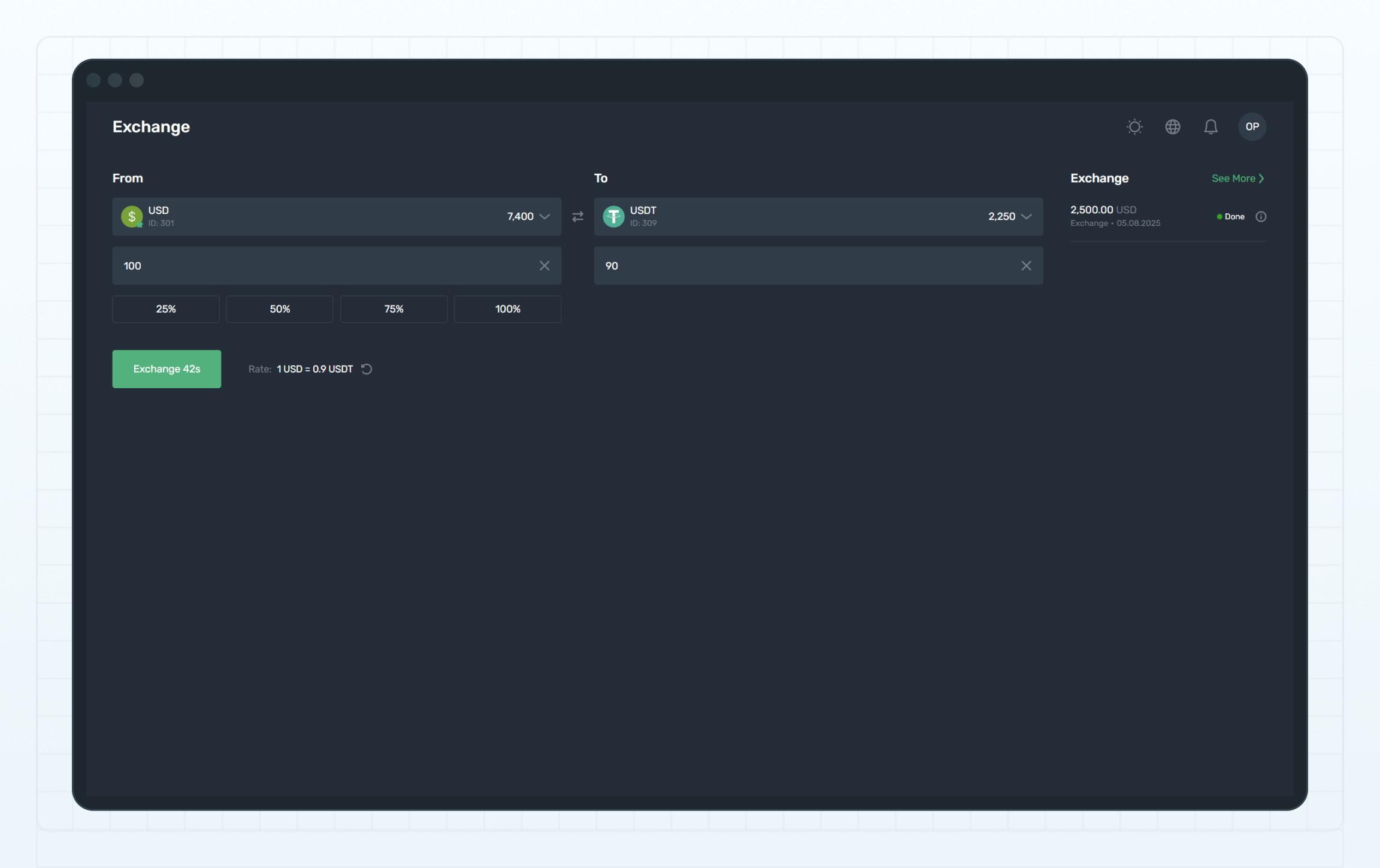Refresh the exchange rate
Screen dimensions: 1380x868
pyautogui.click(x=367, y=369)
